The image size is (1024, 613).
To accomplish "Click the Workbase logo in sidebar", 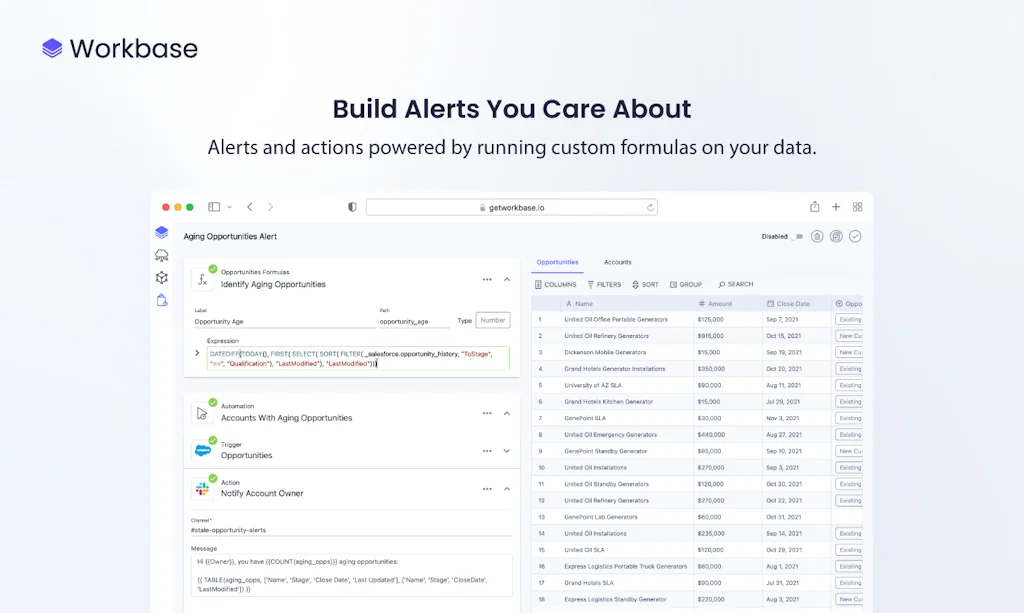I will pos(162,232).
